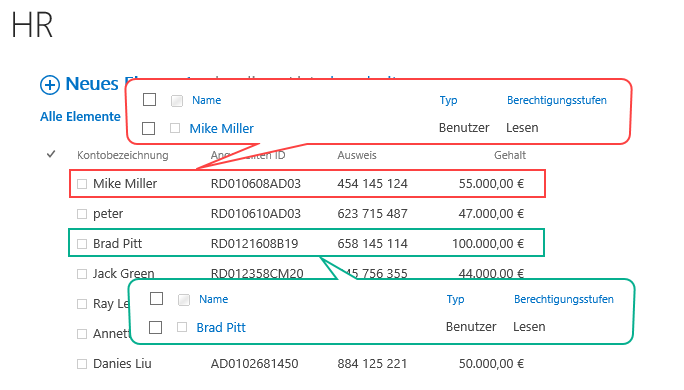
Task: Select the Jack Green entry
Action: 123,274
